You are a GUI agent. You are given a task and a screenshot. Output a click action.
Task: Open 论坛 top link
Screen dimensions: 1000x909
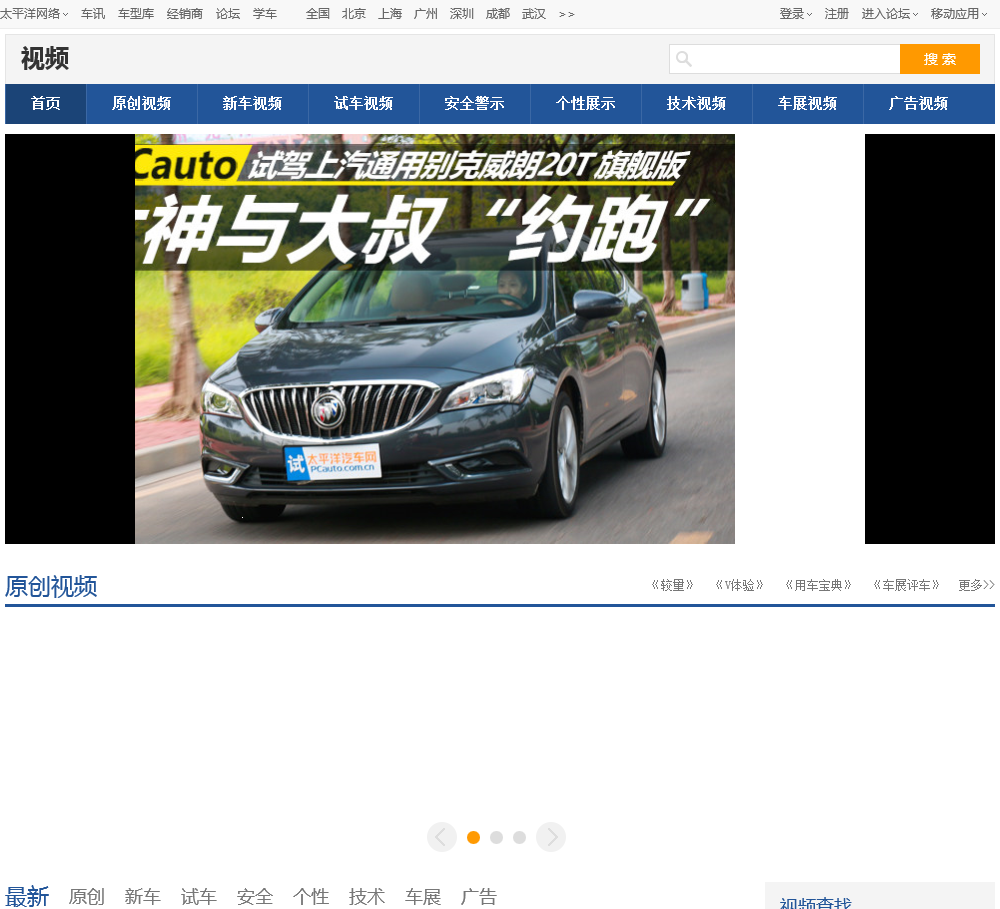point(228,13)
